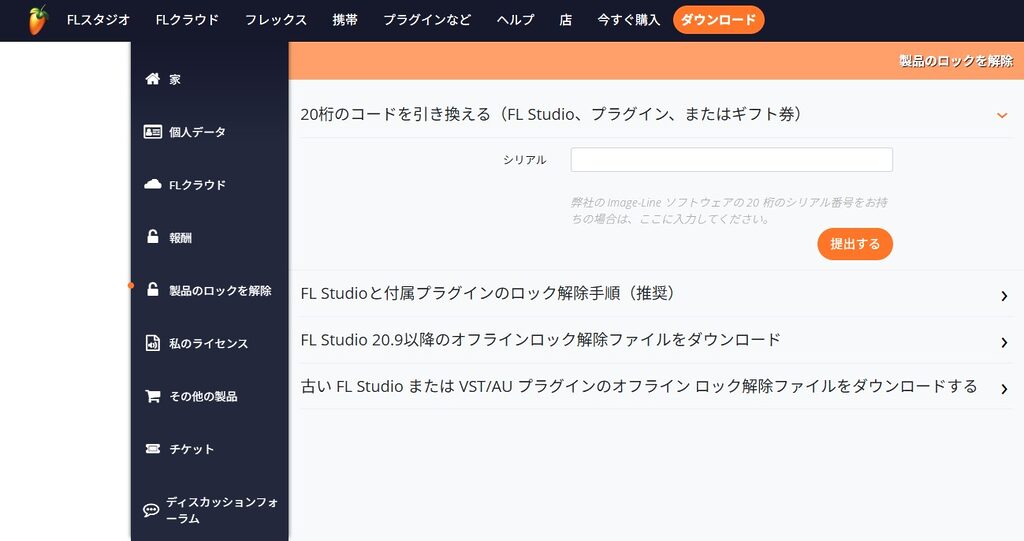Open 家 sidebar link
This screenshot has height=541, width=1024.
(x=175, y=80)
